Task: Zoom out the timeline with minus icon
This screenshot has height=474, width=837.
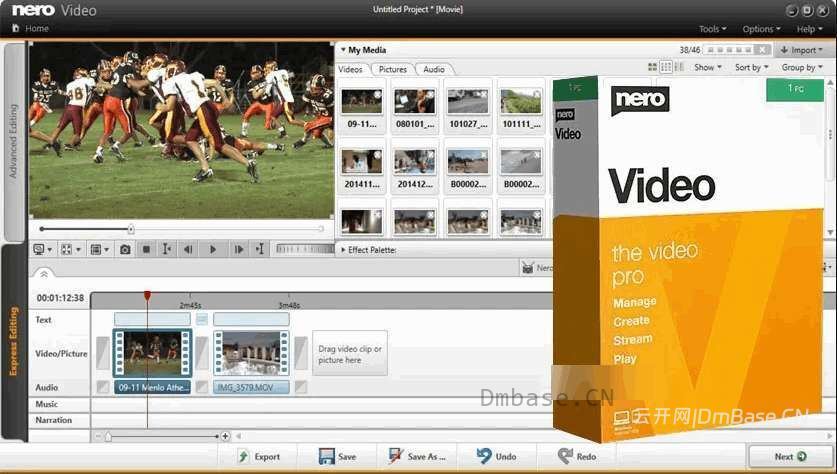Action: [x=98, y=436]
